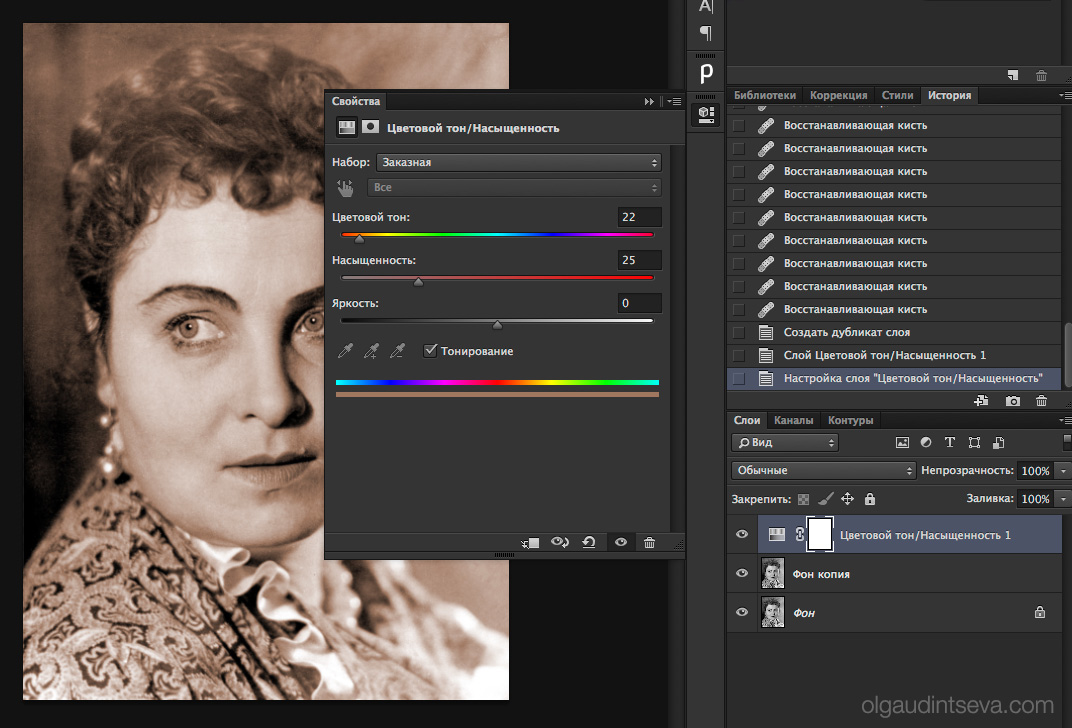Reset adjustment to defaults
The width and height of the screenshot is (1072, 728).
[x=589, y=542]
